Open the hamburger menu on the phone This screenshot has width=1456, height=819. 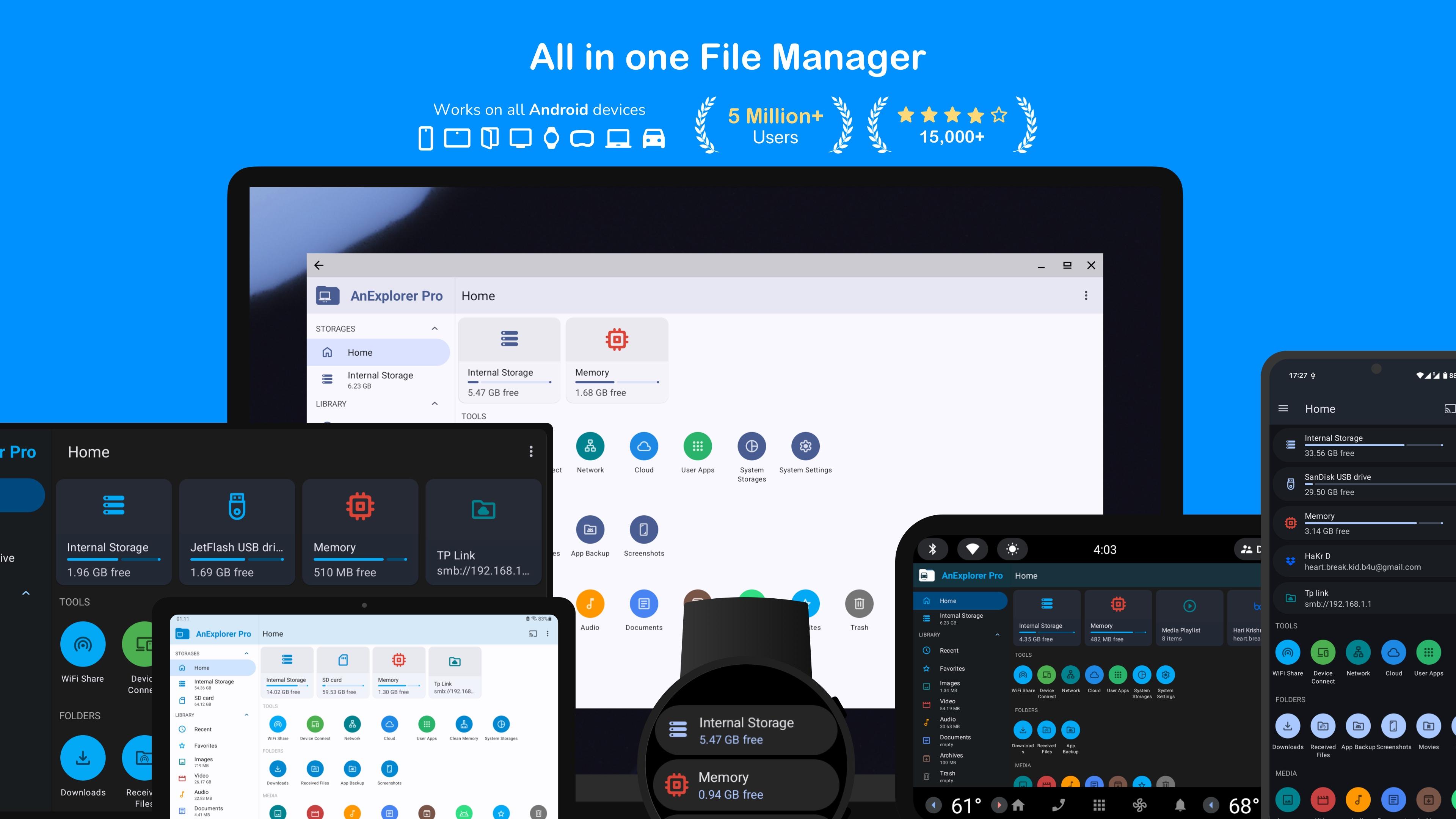click(x=1283, y=408)
